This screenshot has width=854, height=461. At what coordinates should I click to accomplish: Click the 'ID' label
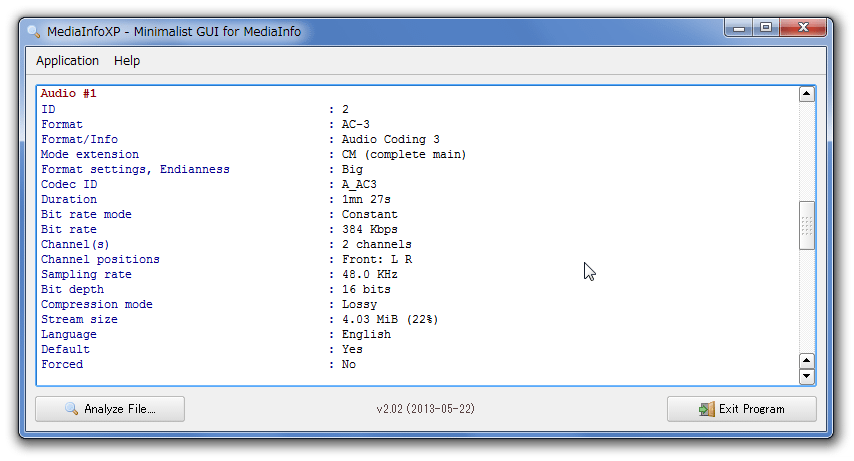[48, 110]
